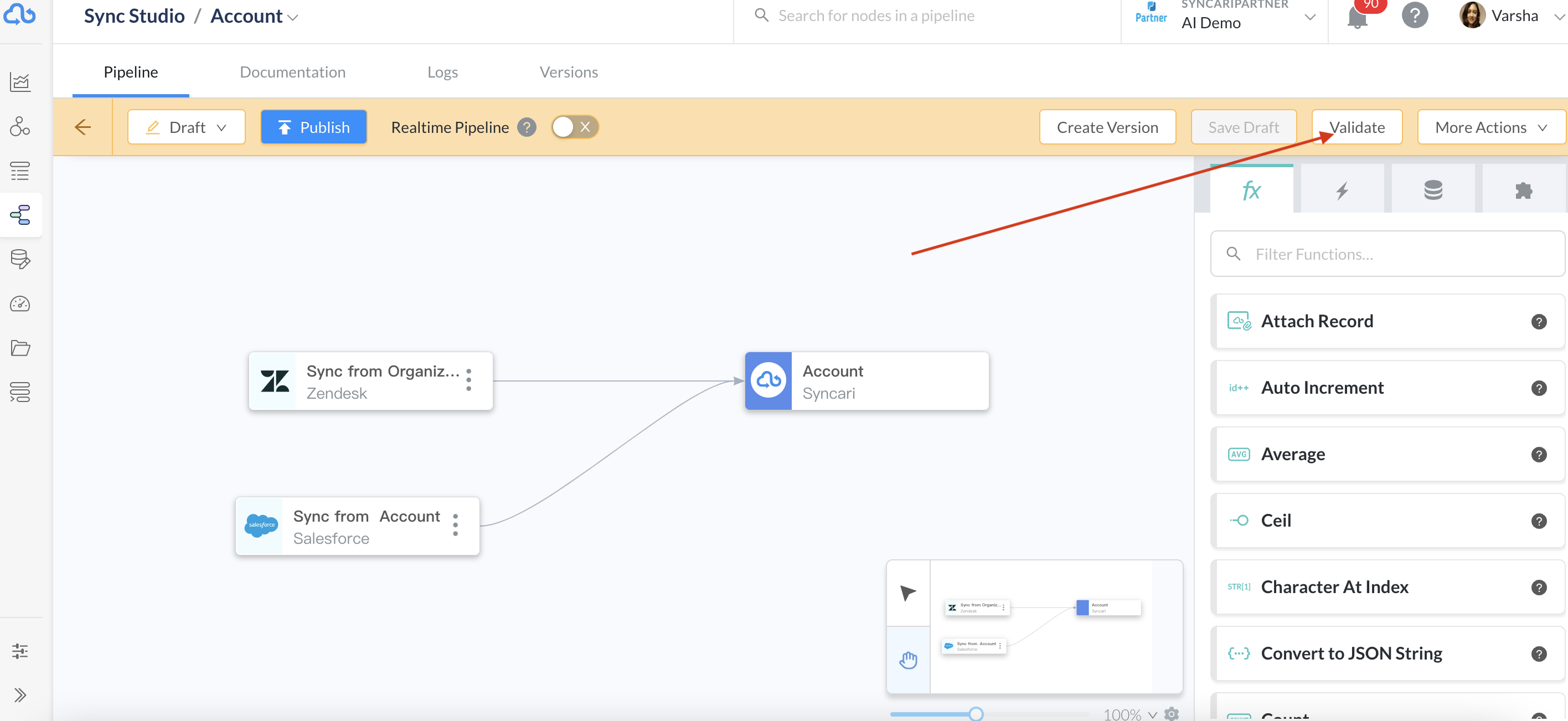Open help for Auto Increment function
1568x721 pixels.
pyautogui.click(x=1539, y=388)
